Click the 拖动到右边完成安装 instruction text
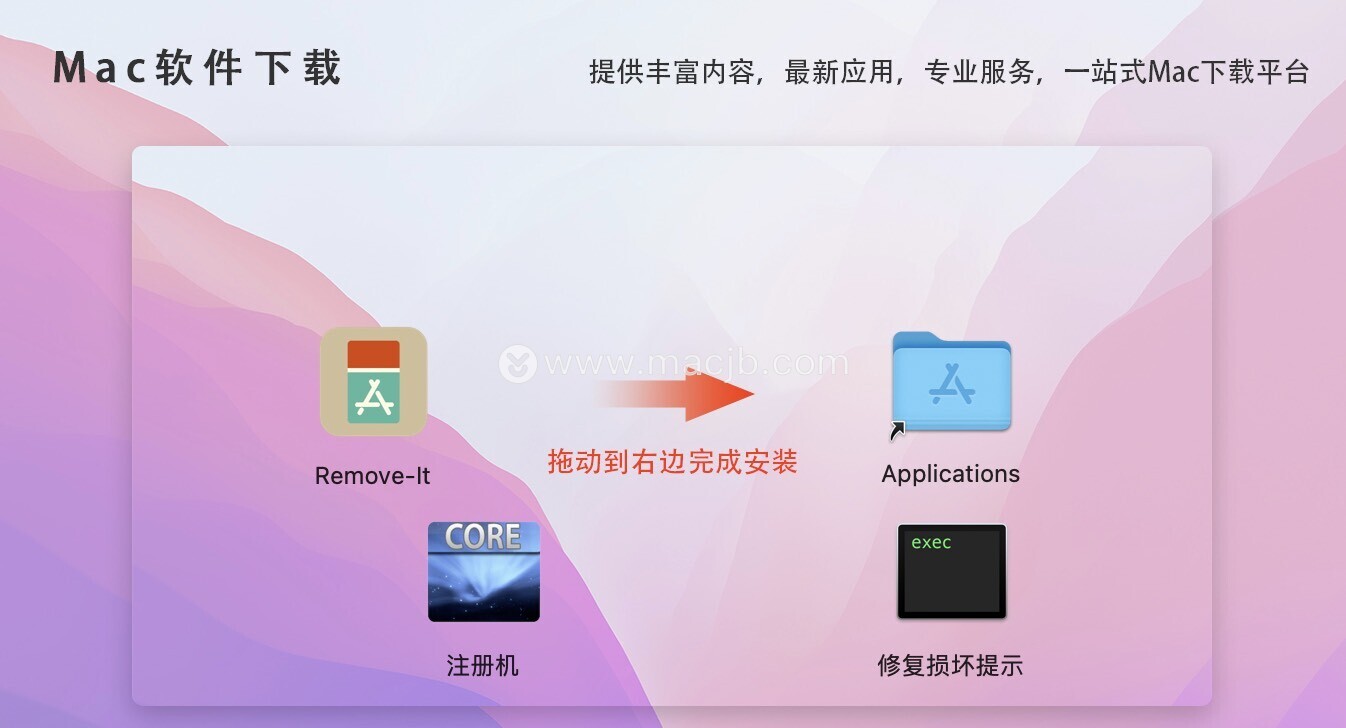 coord(672,462)
